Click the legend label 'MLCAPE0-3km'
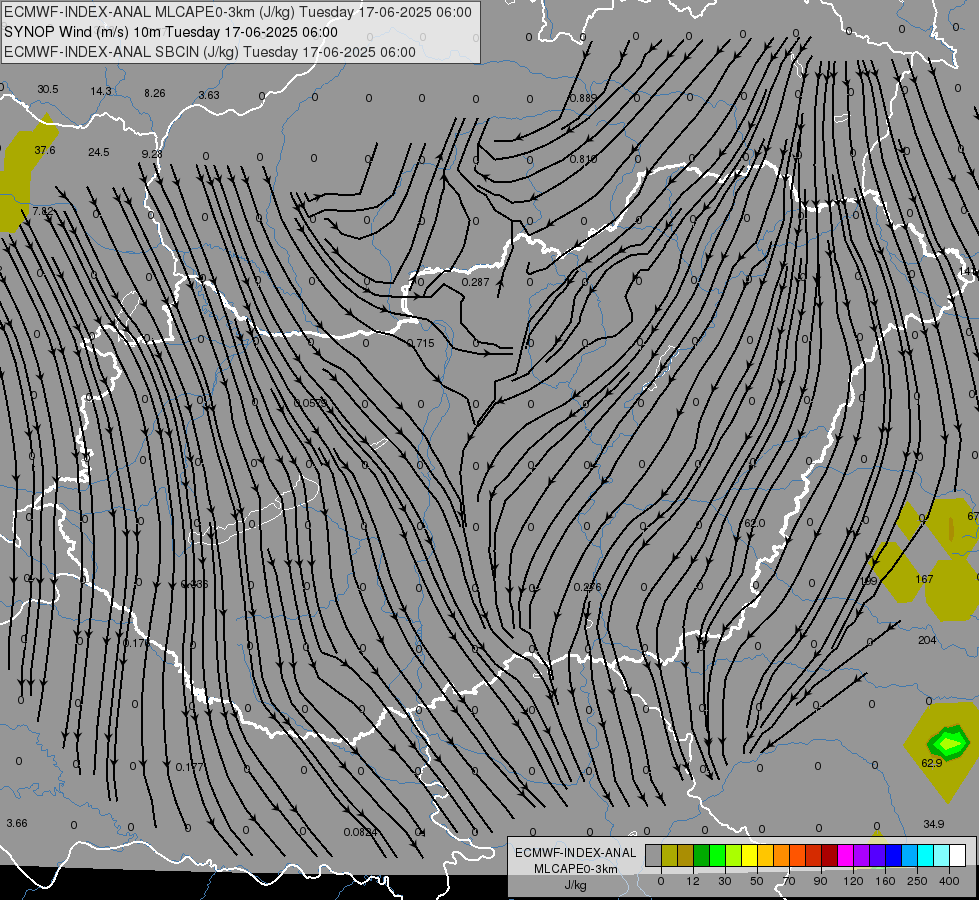The height and width of the screenshot is (900, 979). point(576,869)
